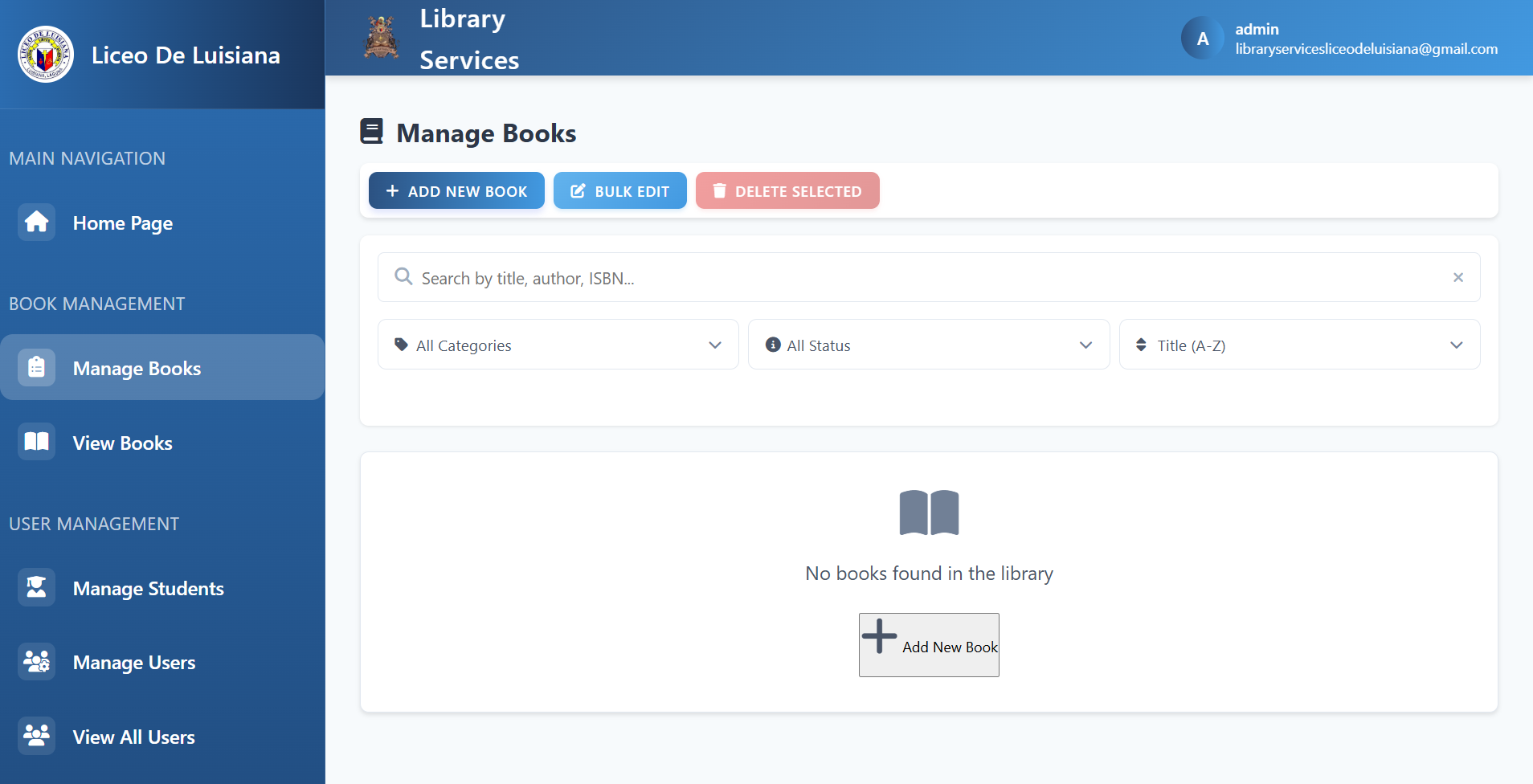Switch to the Manage Books section

(x=136, y=367)
